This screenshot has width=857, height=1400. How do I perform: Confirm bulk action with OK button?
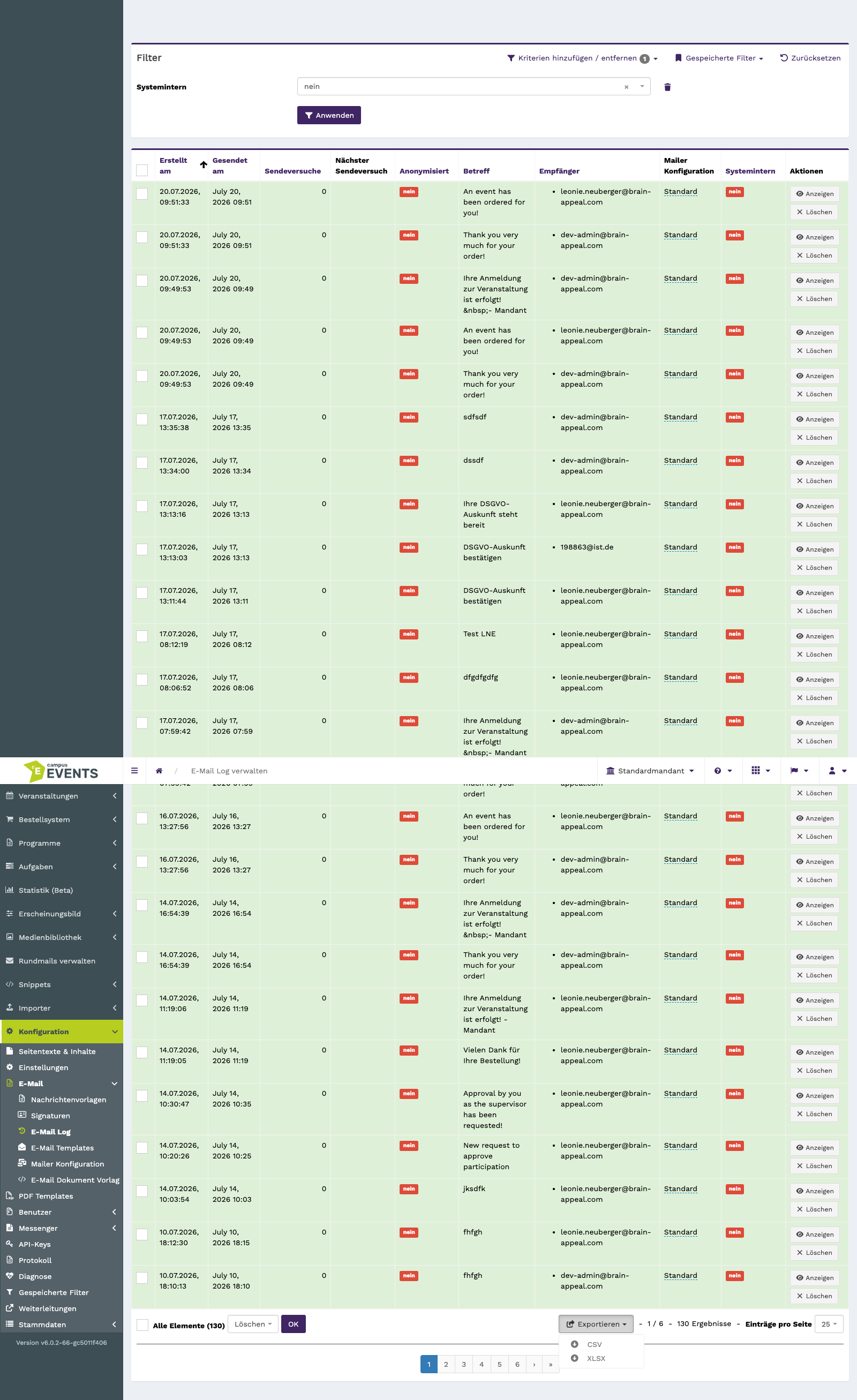click(293, 1324)
